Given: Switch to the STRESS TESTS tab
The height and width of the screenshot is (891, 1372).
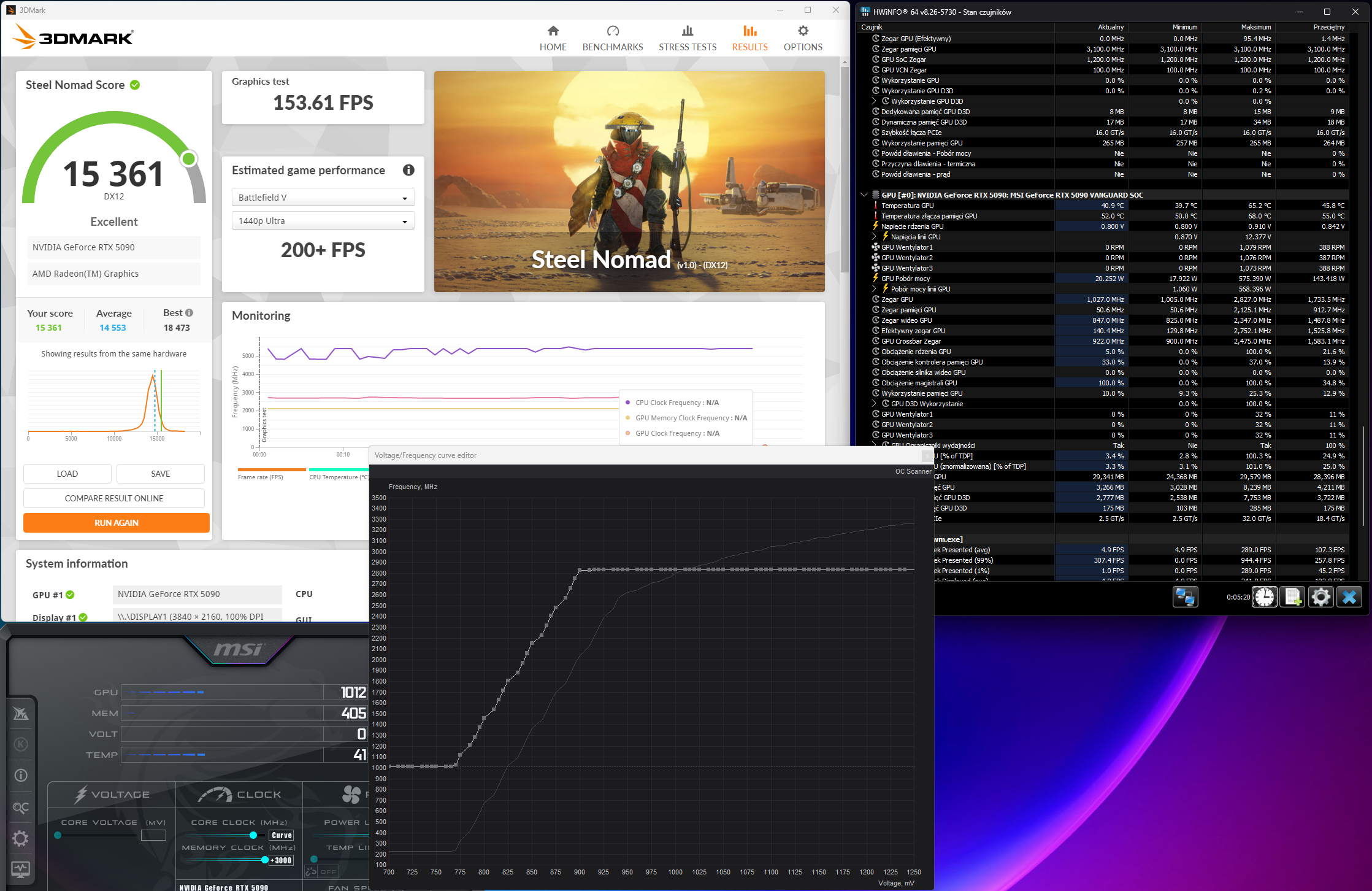Looking at the screenshot, I should pyautogui.click(x=687, y=38).
